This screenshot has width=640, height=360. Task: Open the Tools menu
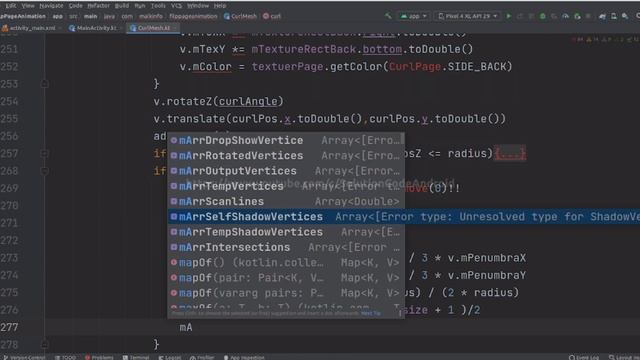[158, 6]
